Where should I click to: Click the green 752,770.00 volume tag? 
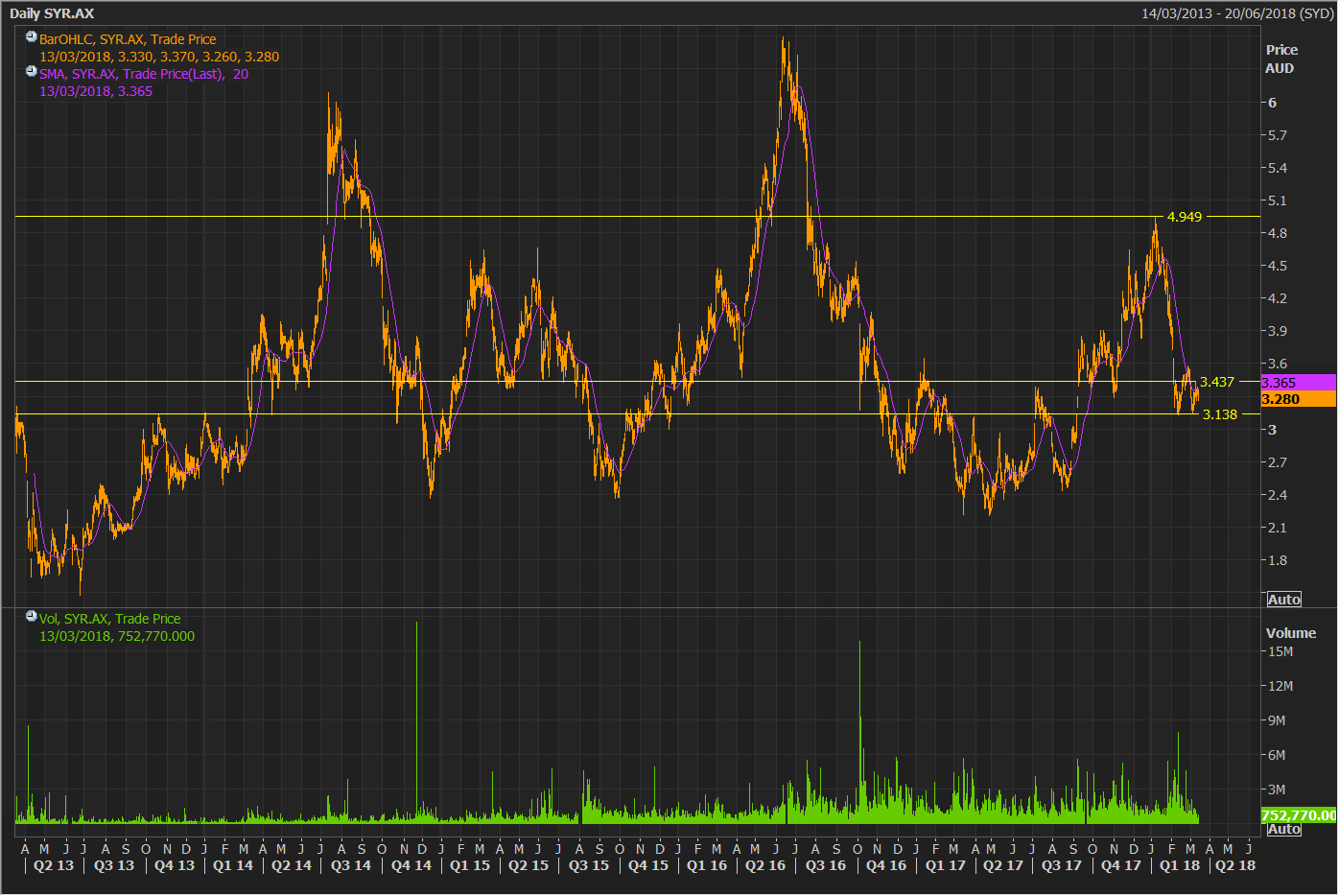1298,815
